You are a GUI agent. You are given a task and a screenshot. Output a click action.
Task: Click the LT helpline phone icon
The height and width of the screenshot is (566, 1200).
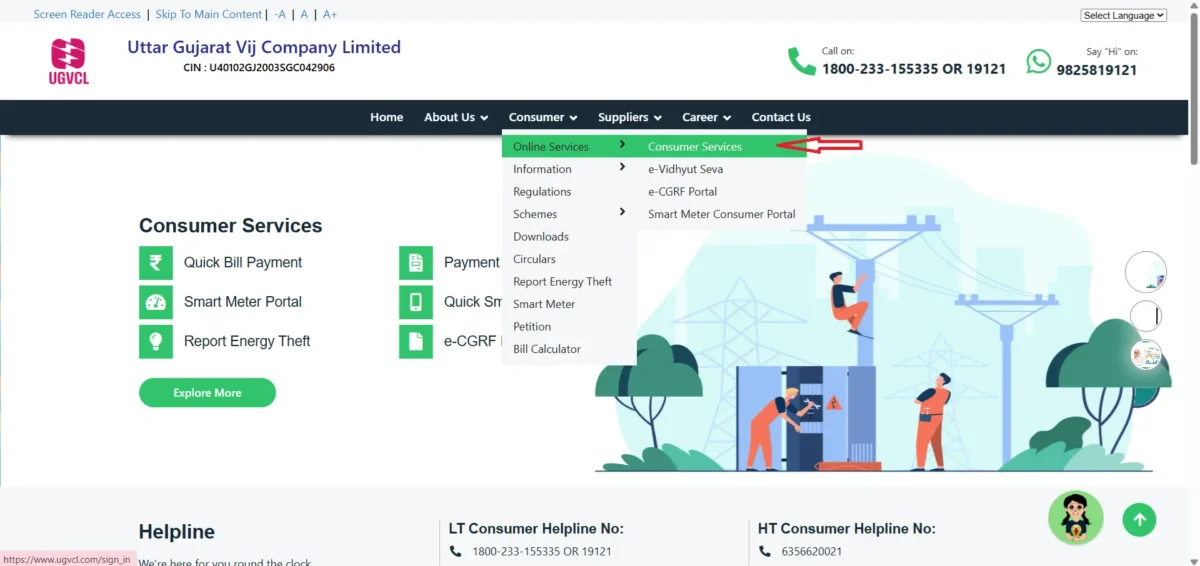point(456,551)
